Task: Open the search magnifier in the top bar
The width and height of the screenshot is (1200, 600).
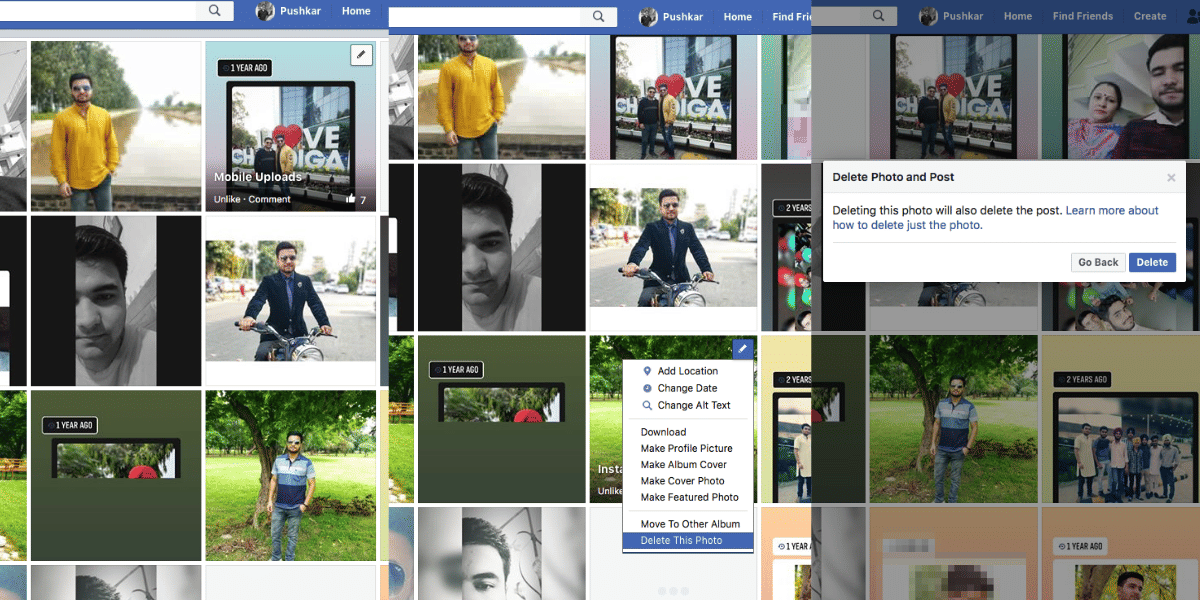Action: coord(213,9)
